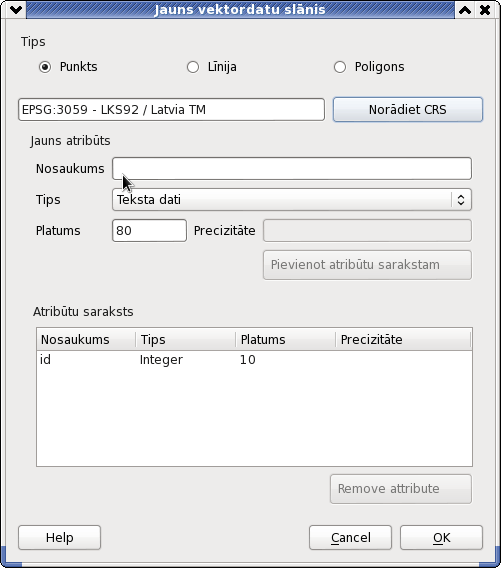Image resolution: width=501 pixels, height=568 pixels.
Task: Close the Jauns vektordatu slānis dialog
Action: click(484, 10)
